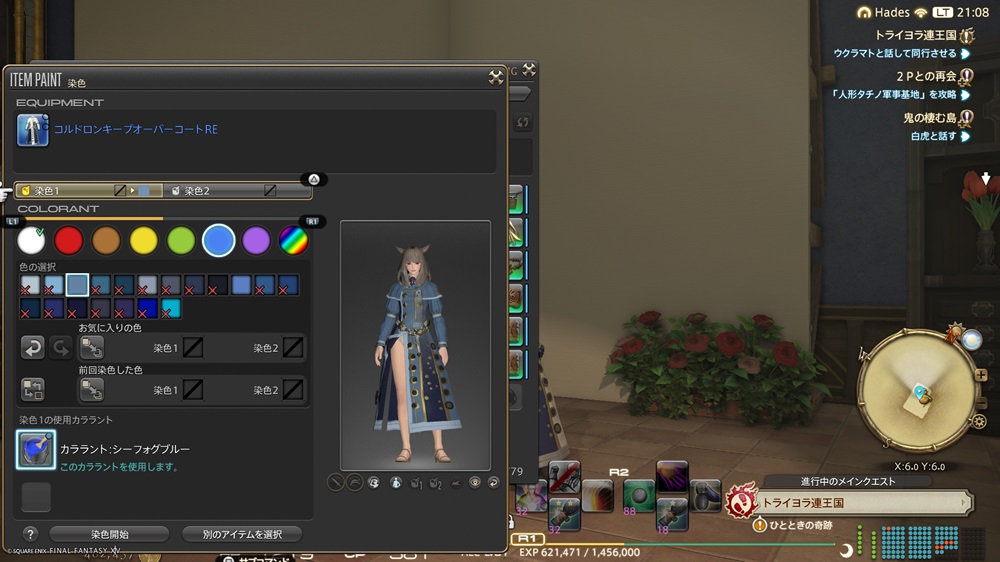Click the swap dye 1 and 2 icon
1000x562 pixels.
[33, 389]
